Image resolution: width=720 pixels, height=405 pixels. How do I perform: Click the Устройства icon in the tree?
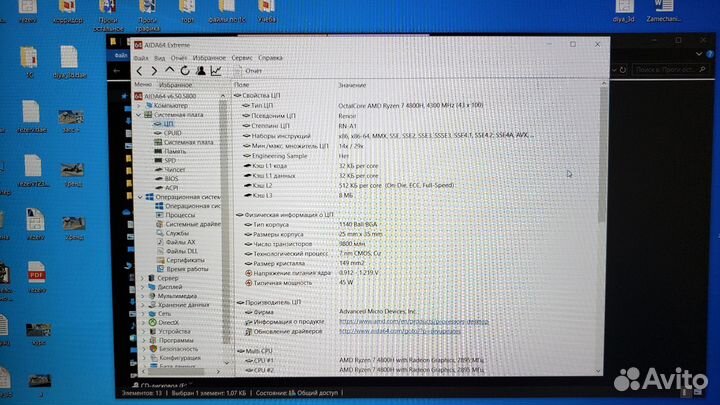pos(153,332)
